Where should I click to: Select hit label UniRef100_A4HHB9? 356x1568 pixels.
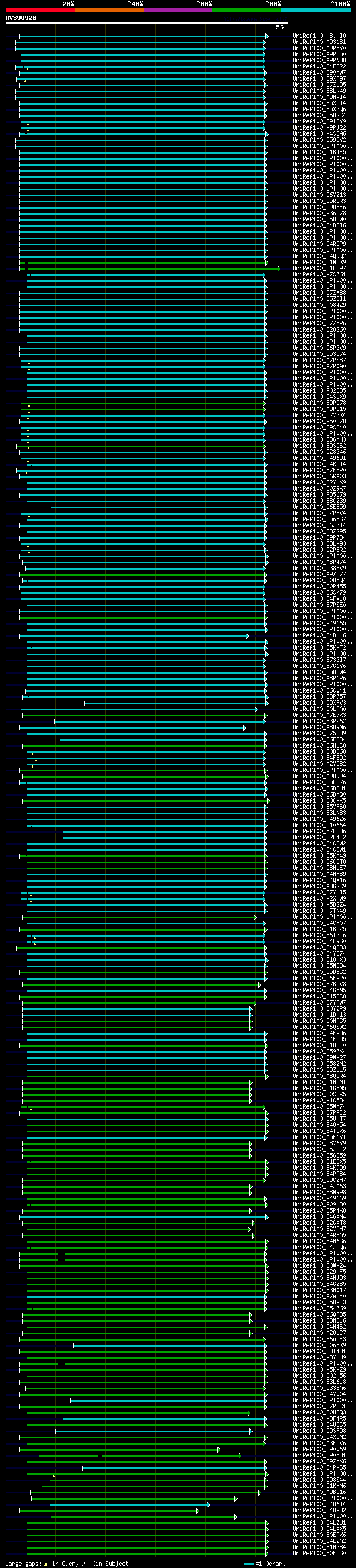point(319,874)
